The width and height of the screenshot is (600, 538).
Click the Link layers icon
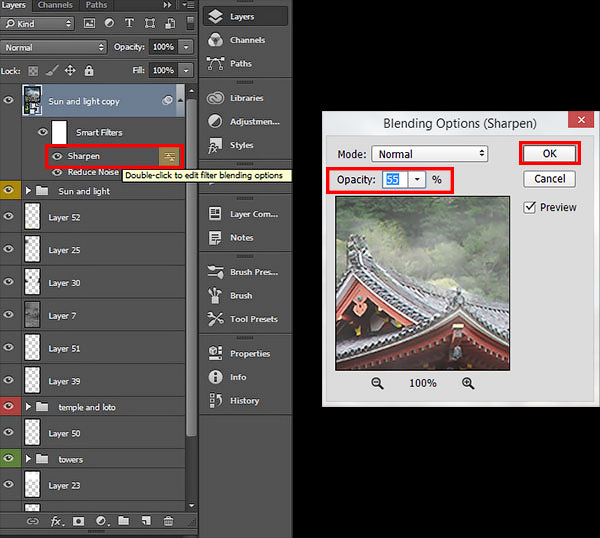pyautogui.click(x=33, y=521)
